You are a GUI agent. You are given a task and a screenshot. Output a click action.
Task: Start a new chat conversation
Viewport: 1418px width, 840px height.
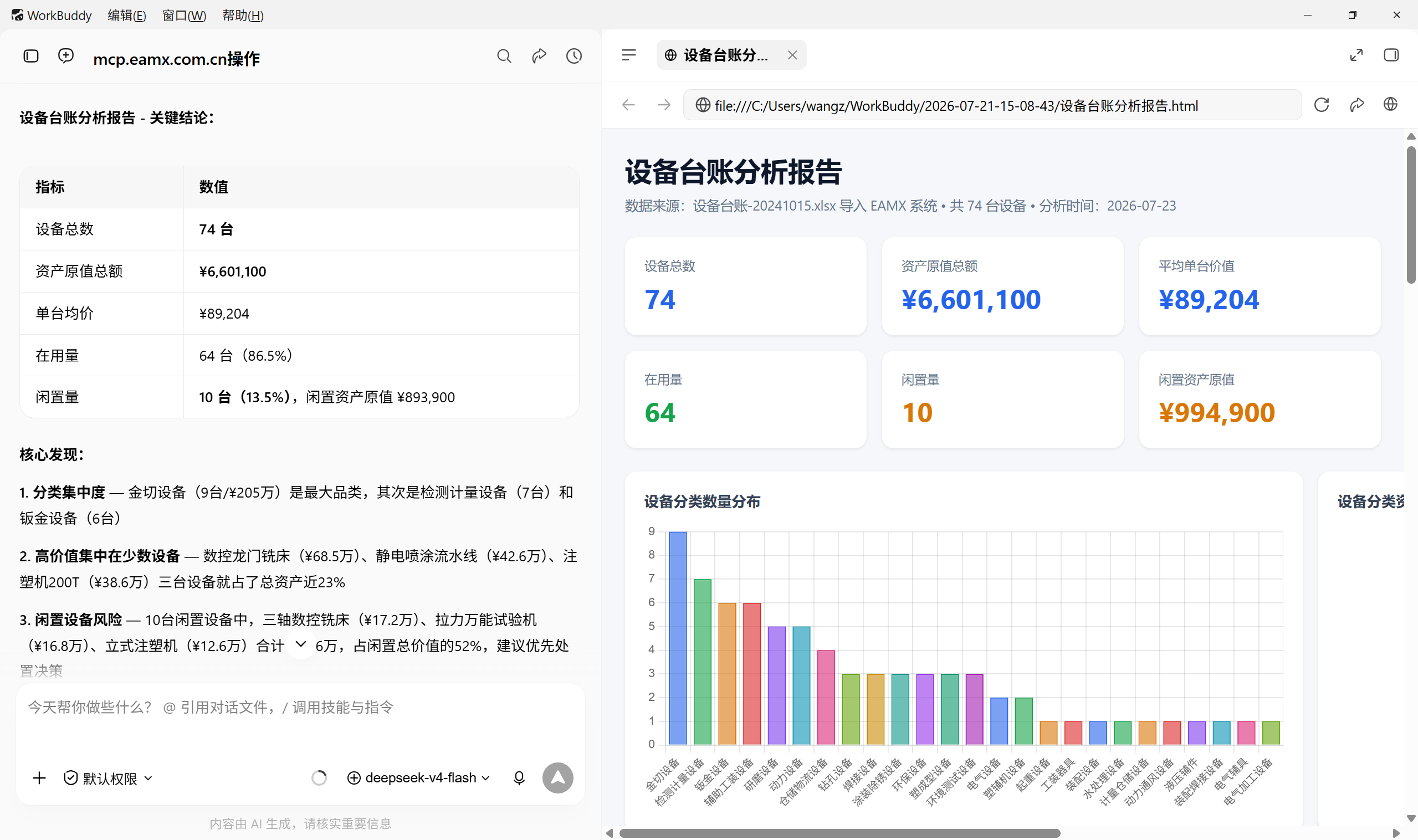point(66,56)
